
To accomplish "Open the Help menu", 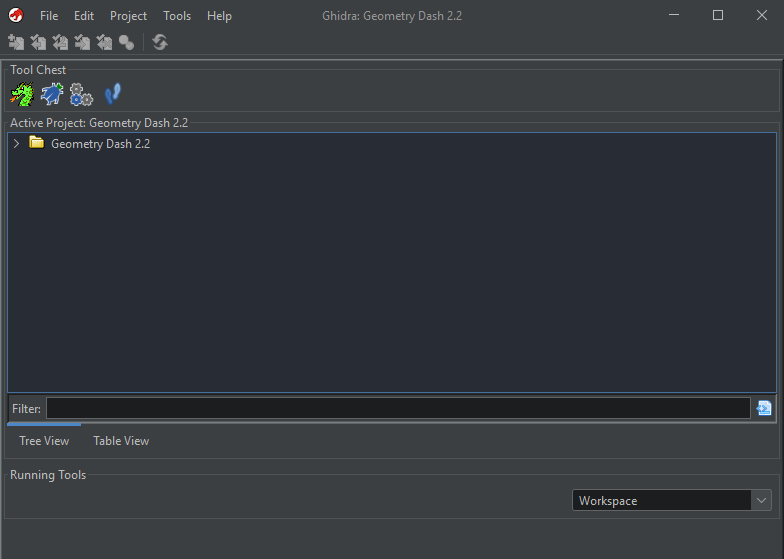I will click(220, 16).
